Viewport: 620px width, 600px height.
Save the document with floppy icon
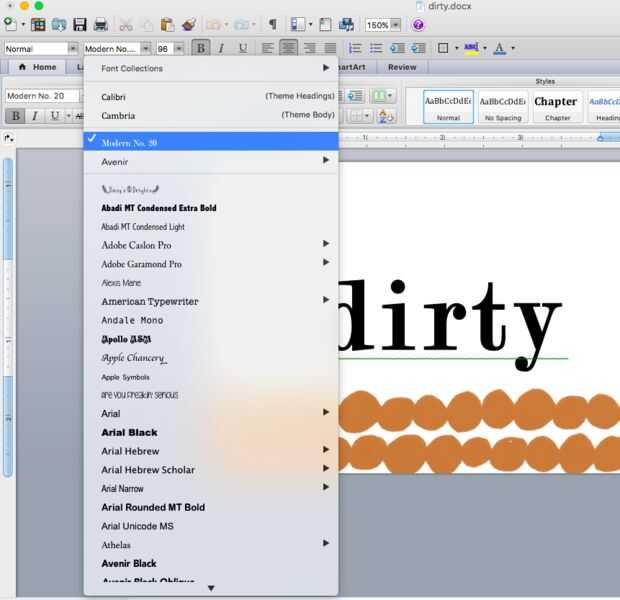click(79, 25)
